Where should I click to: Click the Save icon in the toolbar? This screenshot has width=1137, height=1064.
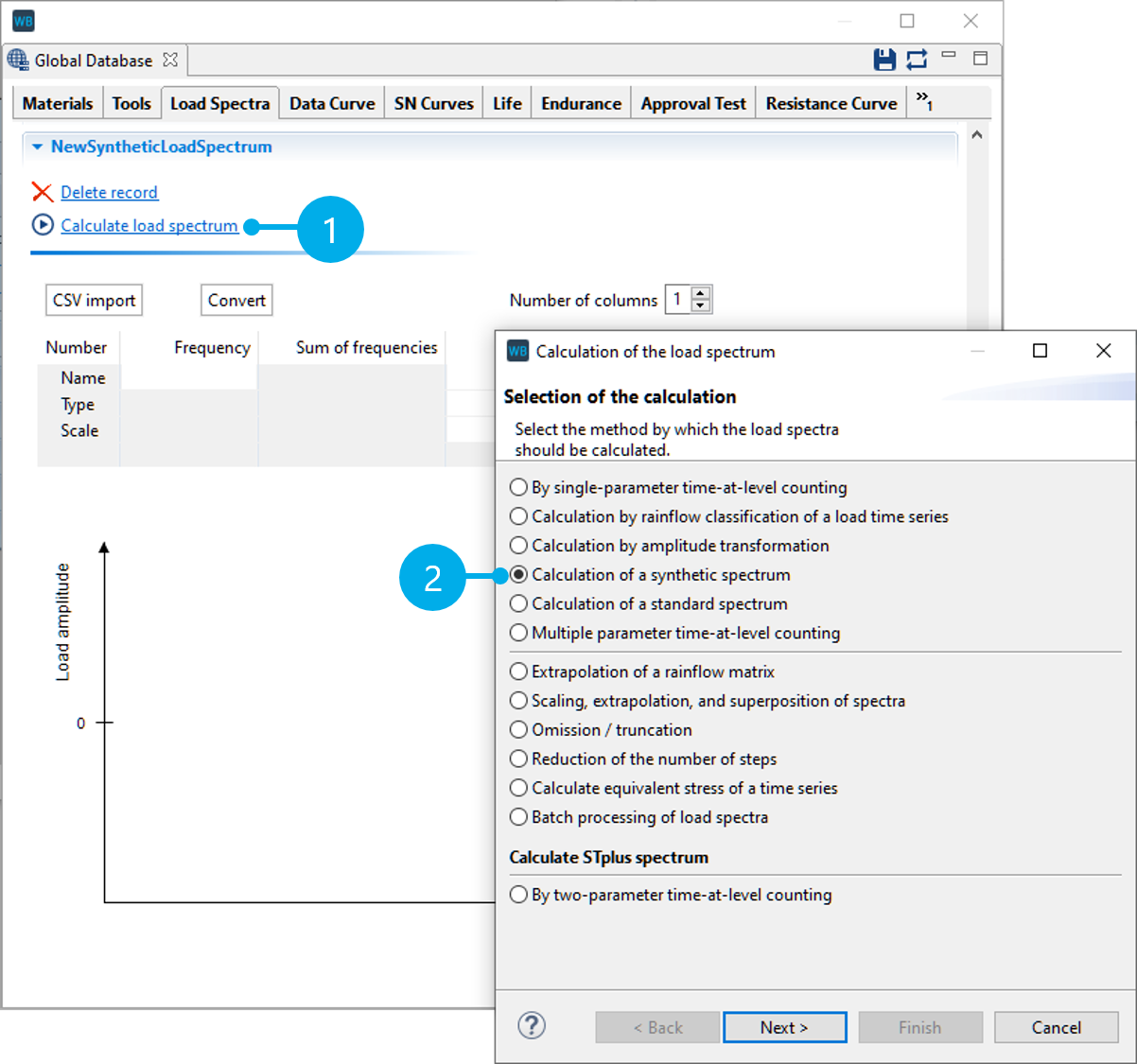pyautogui.click(x=884, y=59)
